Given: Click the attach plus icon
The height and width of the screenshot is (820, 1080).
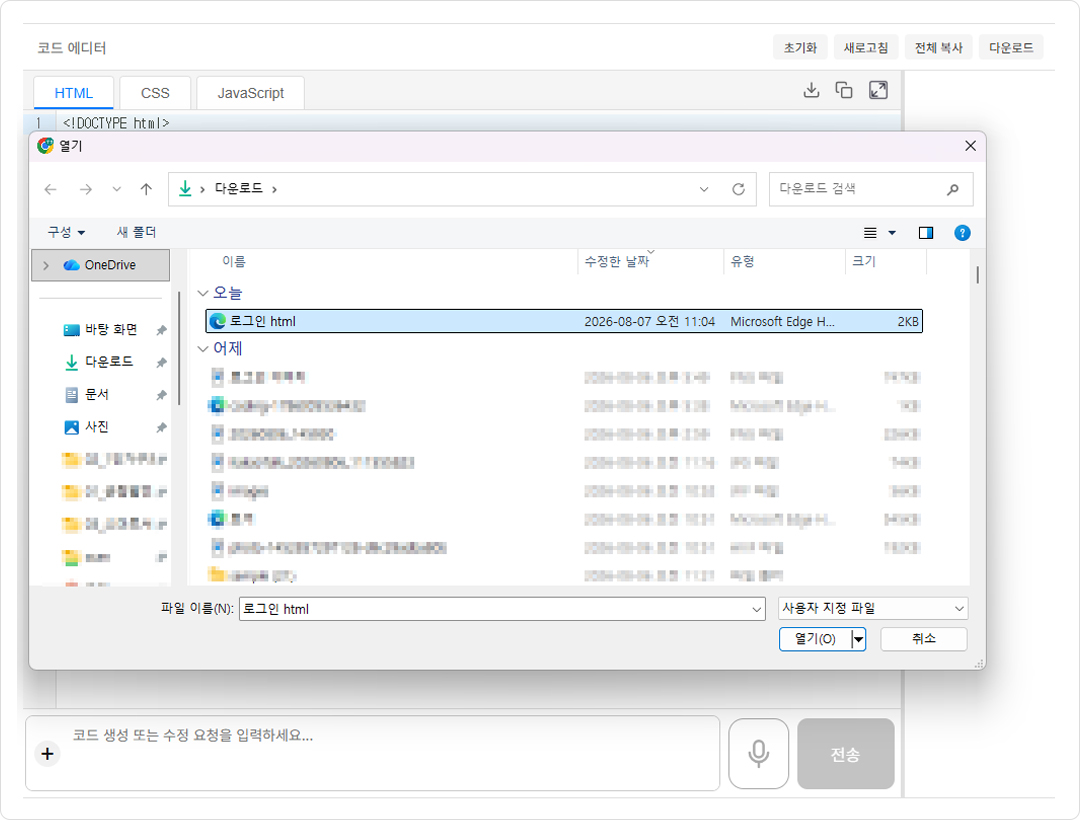Looking at the screenshot, I should click(x=48, y=754).
